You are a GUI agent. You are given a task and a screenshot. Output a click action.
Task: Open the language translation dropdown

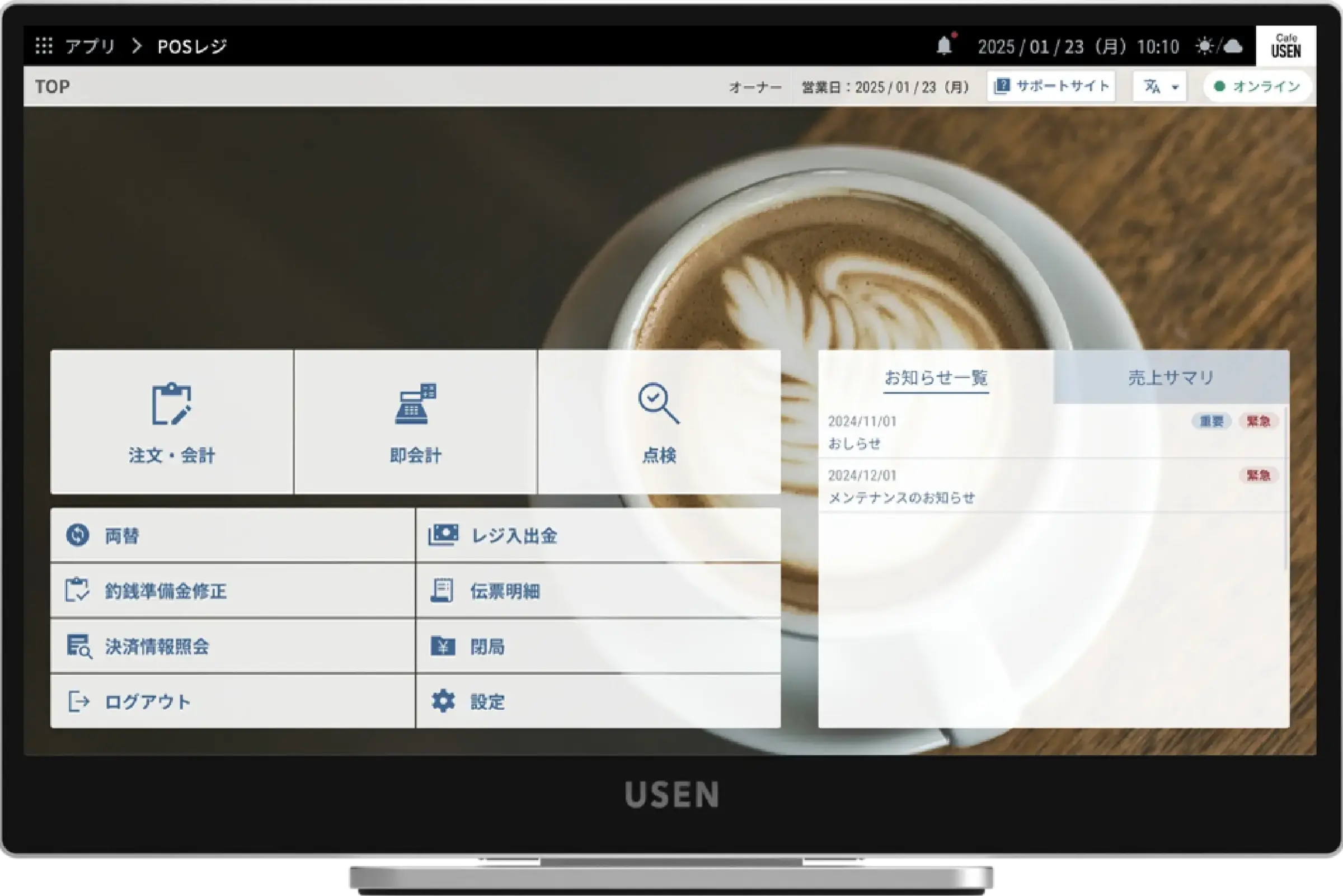1159,86
